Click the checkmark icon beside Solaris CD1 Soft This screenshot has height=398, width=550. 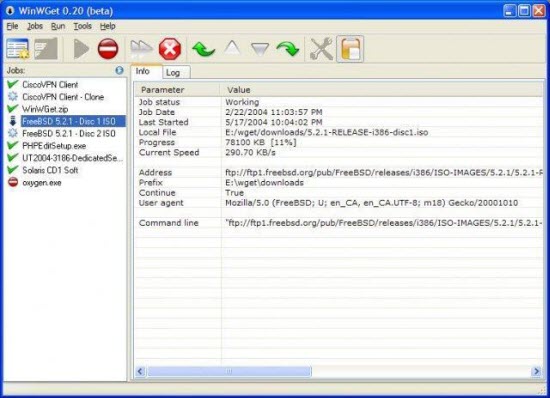coord(13,170)
